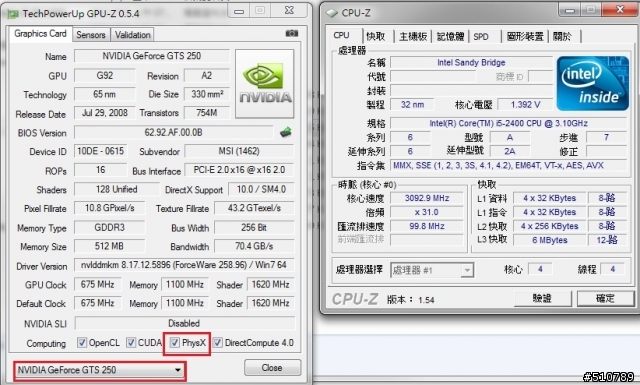
Task: Click the Shaders value 128 Unified
Action: click(117, 189)
